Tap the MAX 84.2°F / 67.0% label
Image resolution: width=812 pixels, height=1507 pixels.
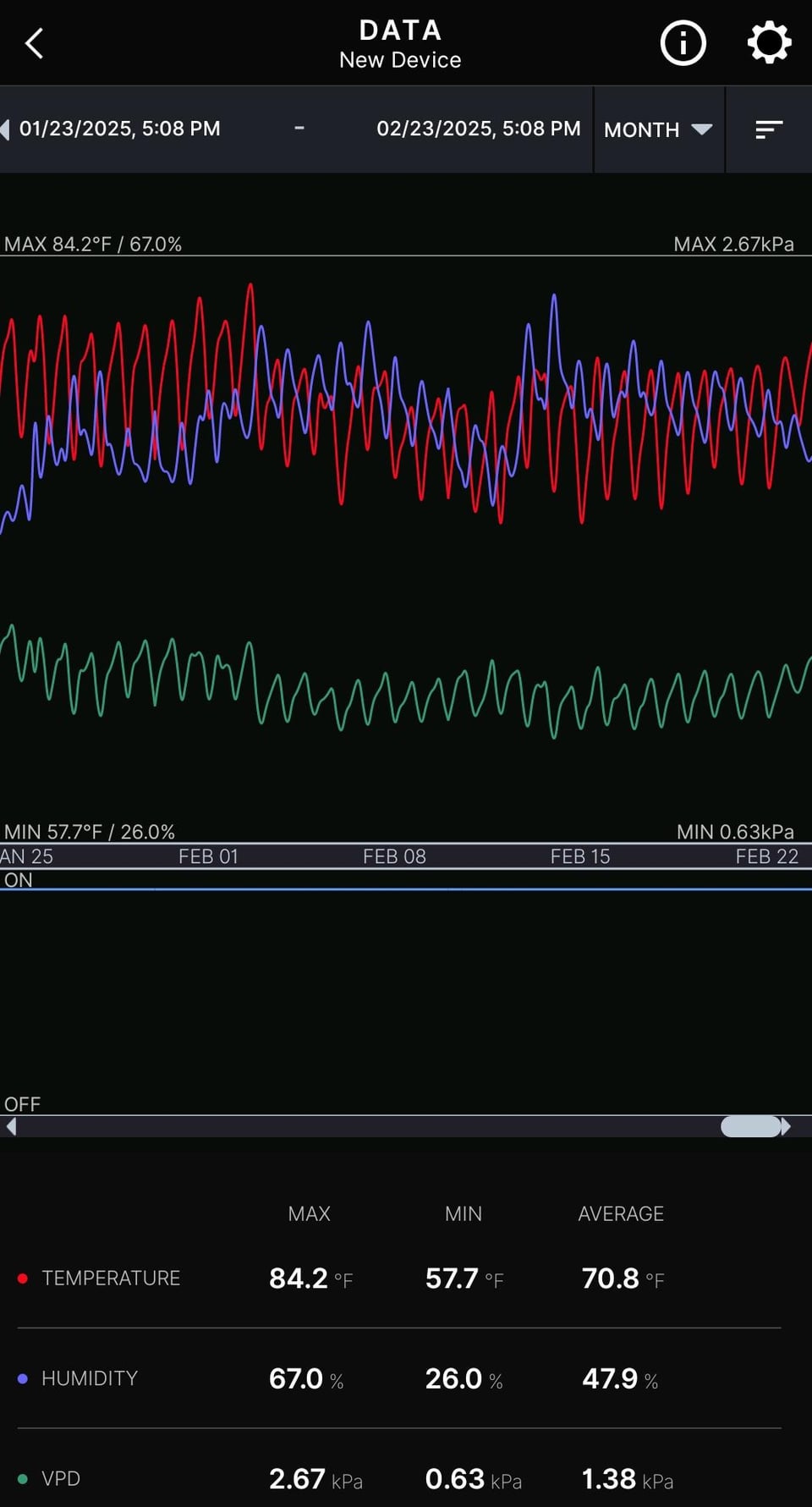93,244
